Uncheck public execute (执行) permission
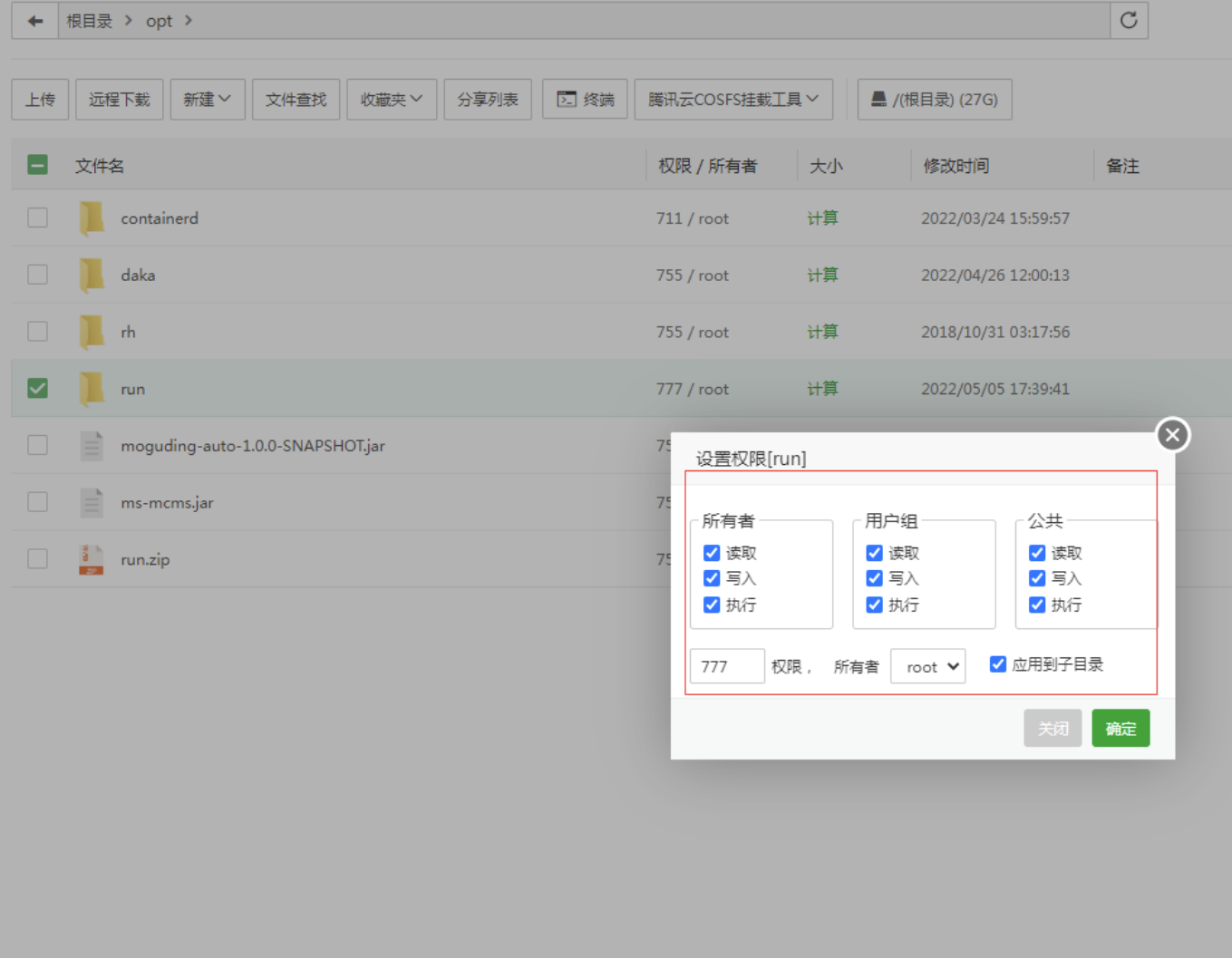 [x=1037, y=605]
